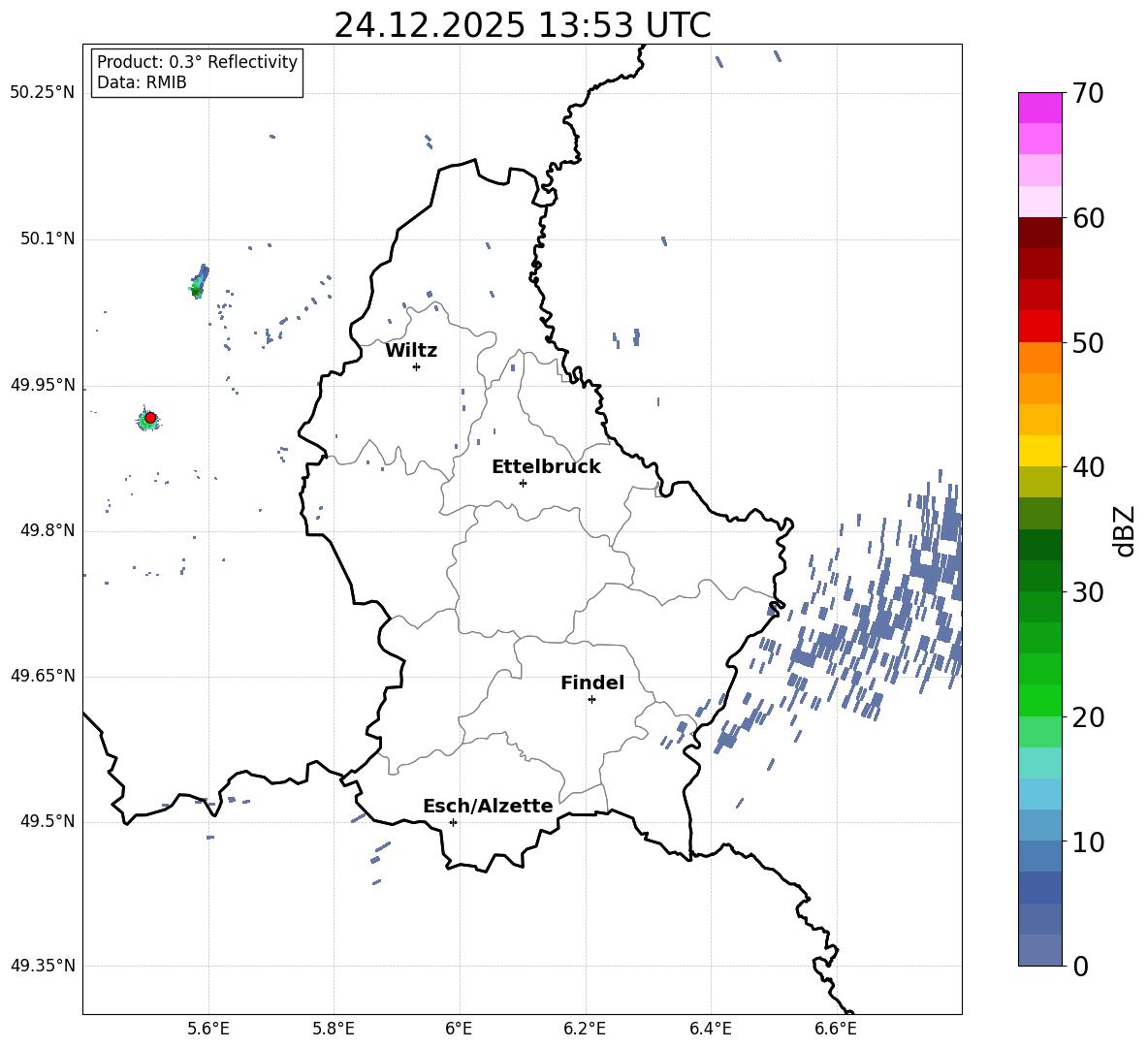
Task: Click the red radar site dot
Action: click(150, 418)
